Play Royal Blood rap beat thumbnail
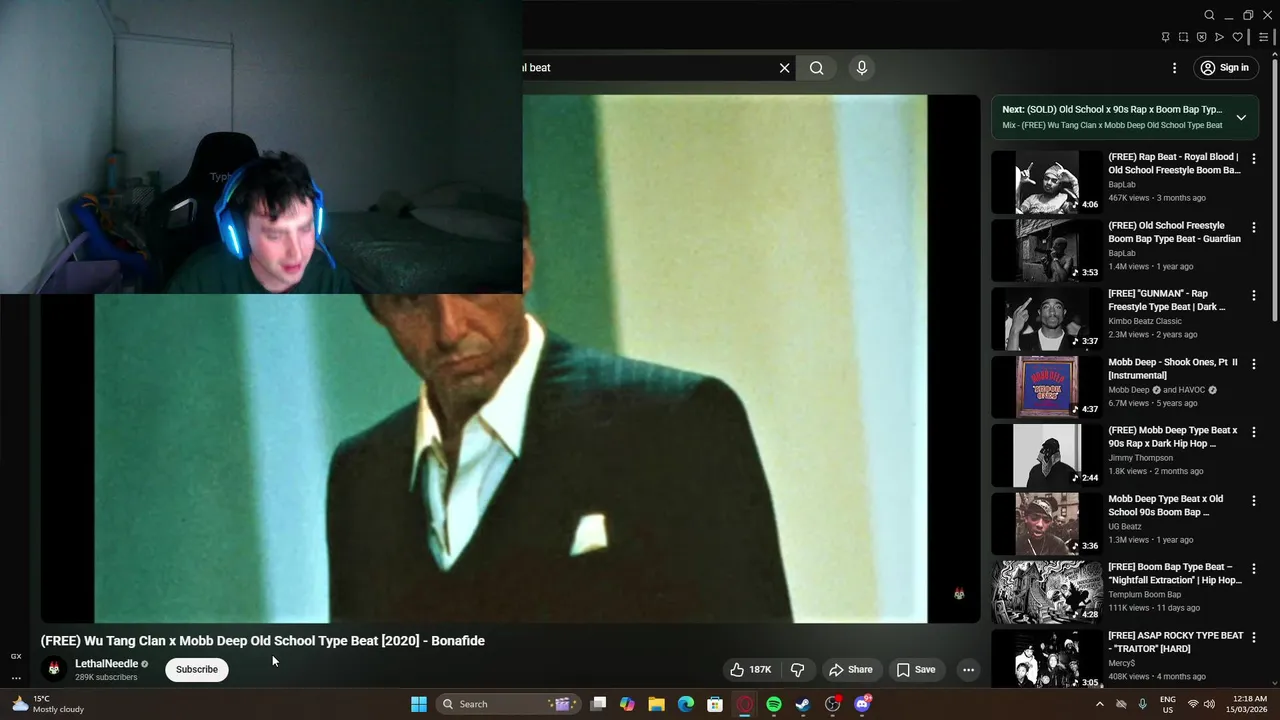 [1047, 182]
